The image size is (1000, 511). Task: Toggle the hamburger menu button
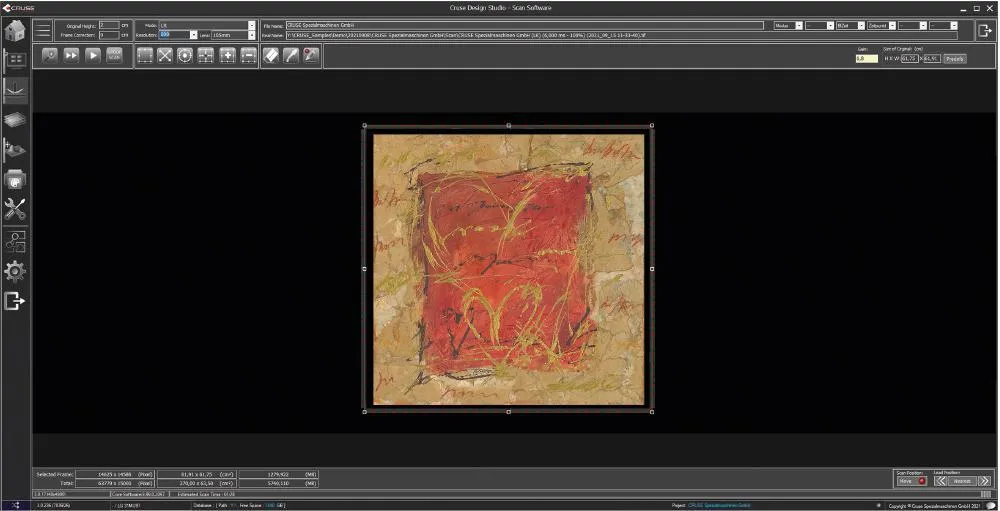pos(44,30)
